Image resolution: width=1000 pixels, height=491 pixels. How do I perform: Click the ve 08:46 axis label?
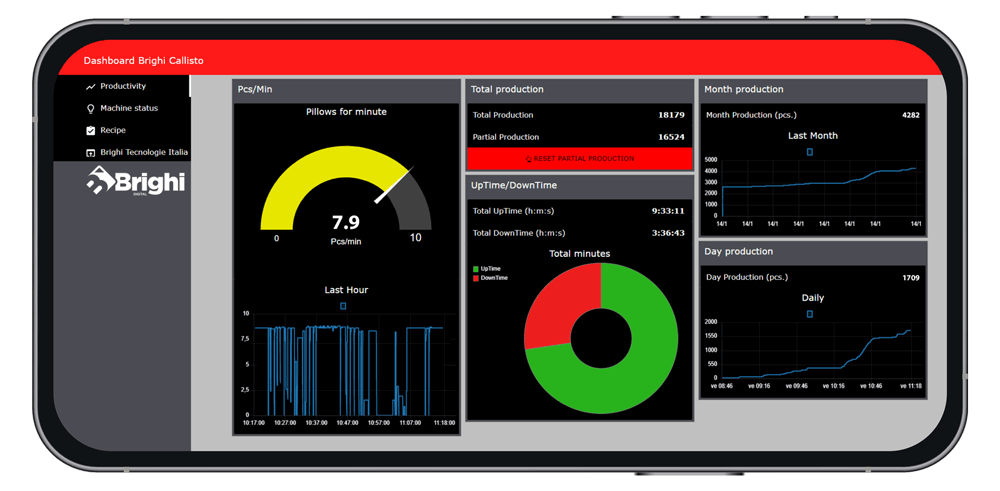[723, 386]
